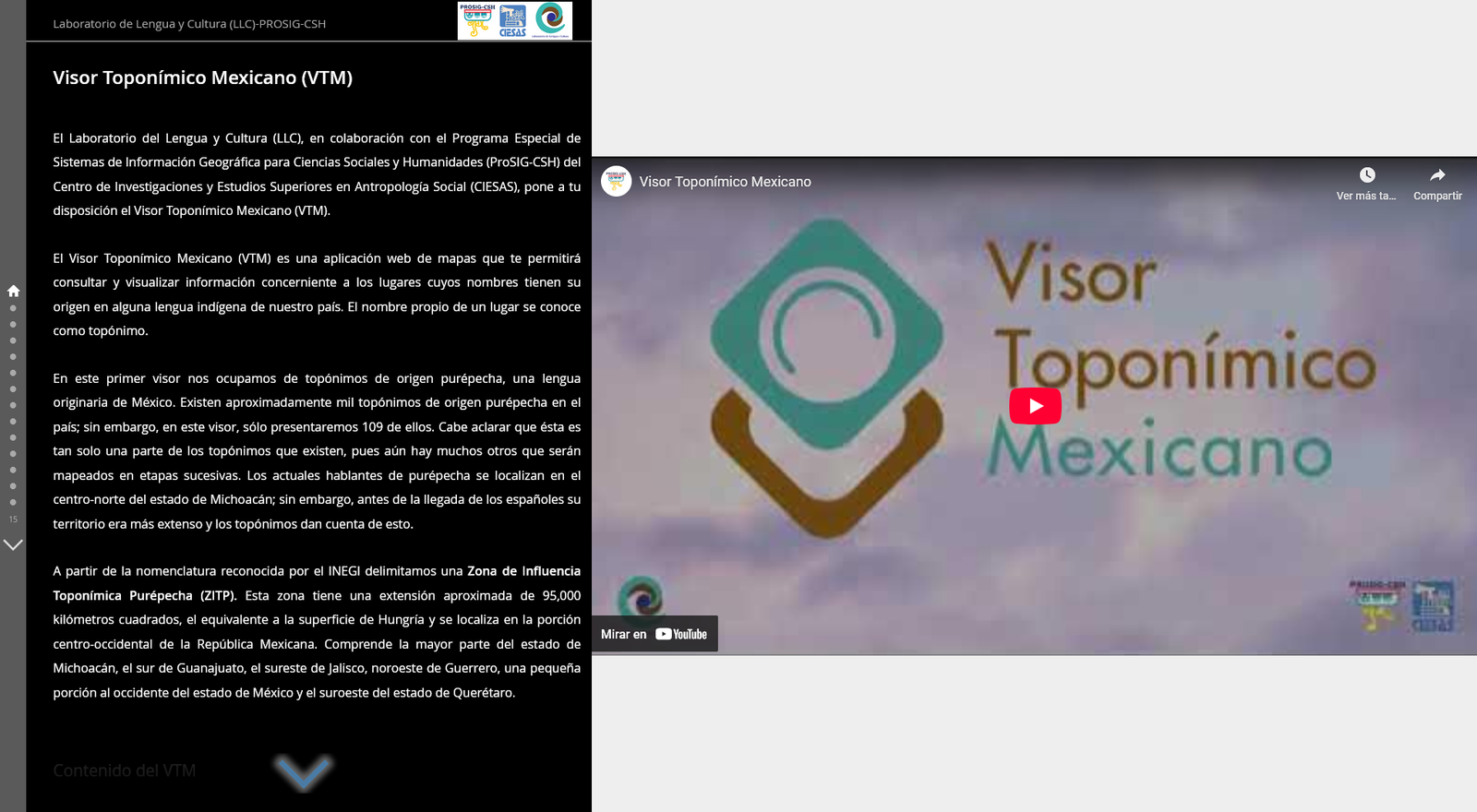Click the PROSIG-CSH logo in the header
The width and height of the screenshot is (1477, 812).
477,20
